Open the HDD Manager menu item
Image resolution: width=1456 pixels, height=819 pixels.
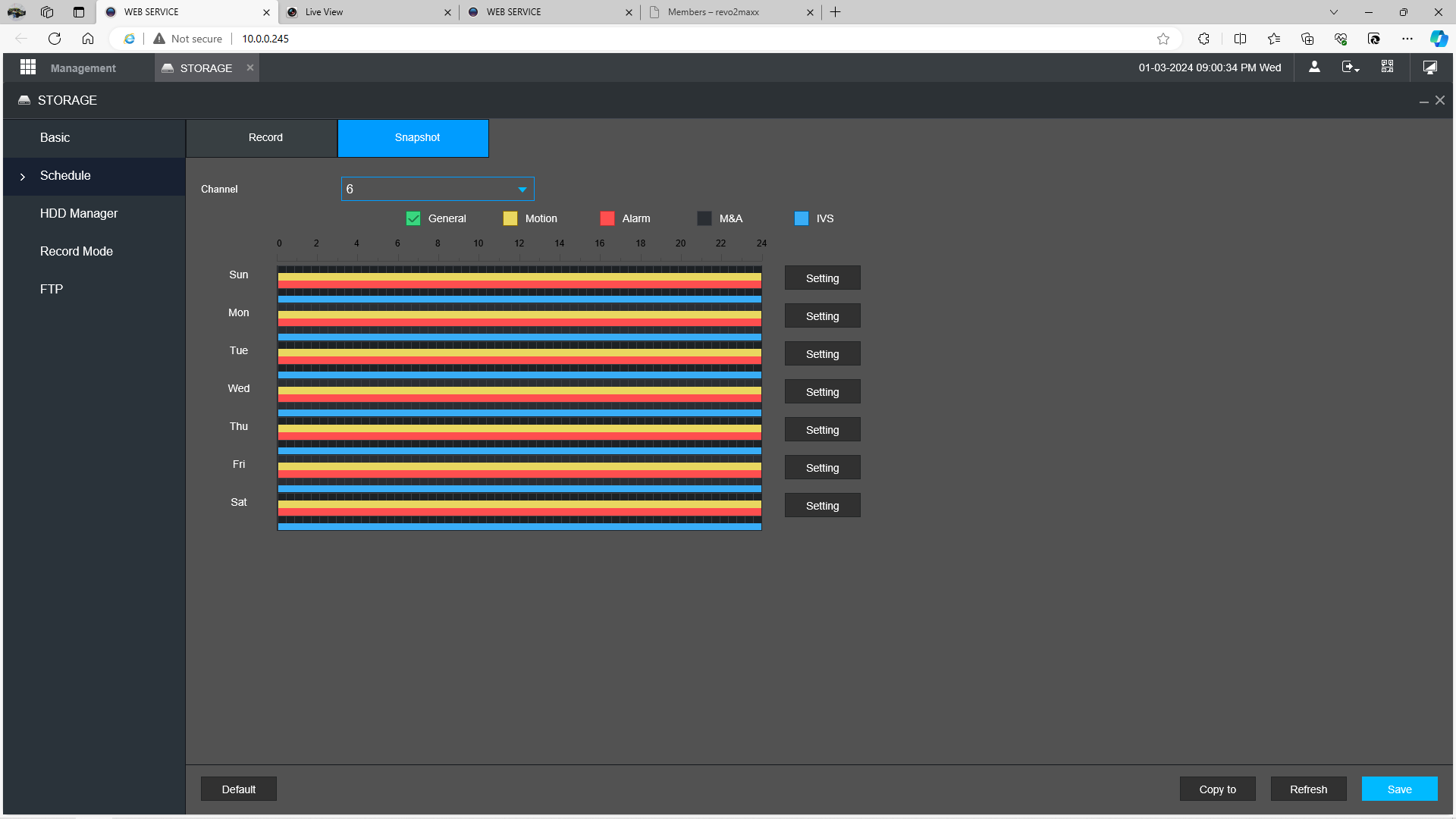(94, 214)
